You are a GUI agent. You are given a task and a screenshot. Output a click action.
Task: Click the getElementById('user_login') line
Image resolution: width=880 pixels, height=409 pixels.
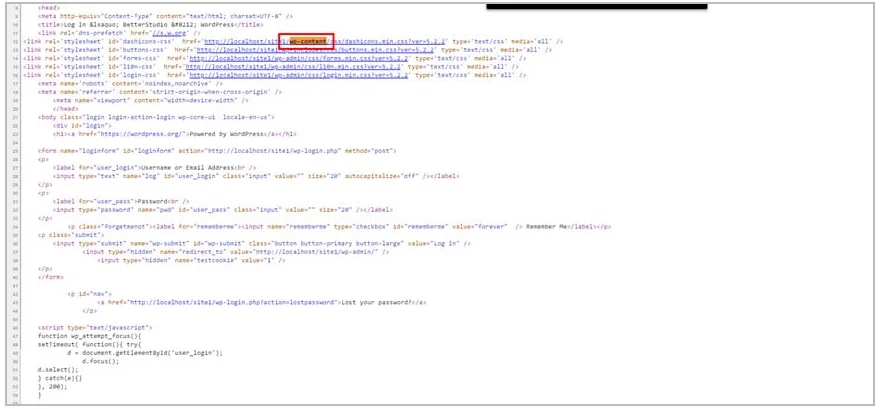(145, 353)
